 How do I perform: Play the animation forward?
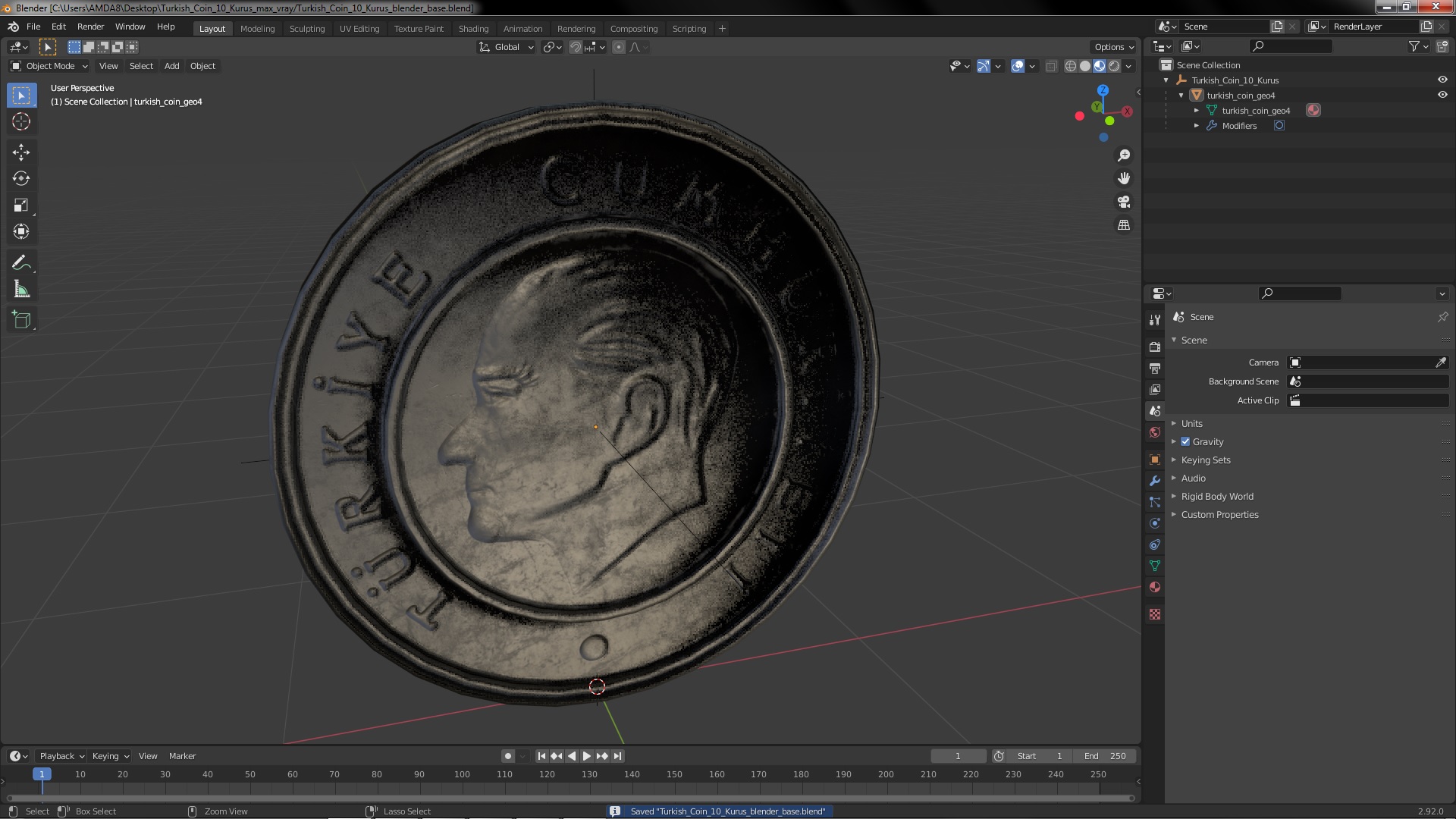(x=586, y=756)
